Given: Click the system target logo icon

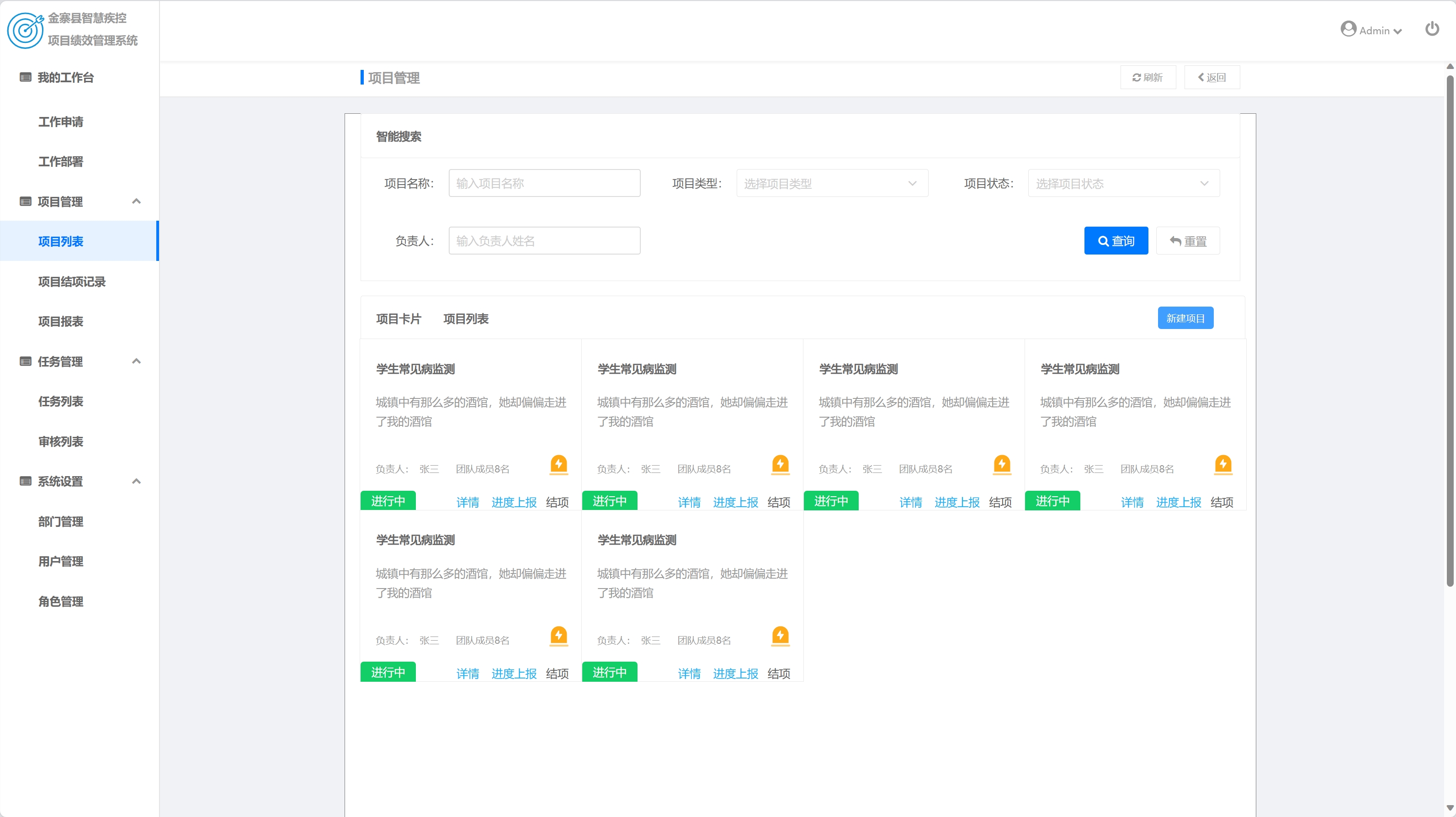Looking at the screenshot, I should point(25,30).
